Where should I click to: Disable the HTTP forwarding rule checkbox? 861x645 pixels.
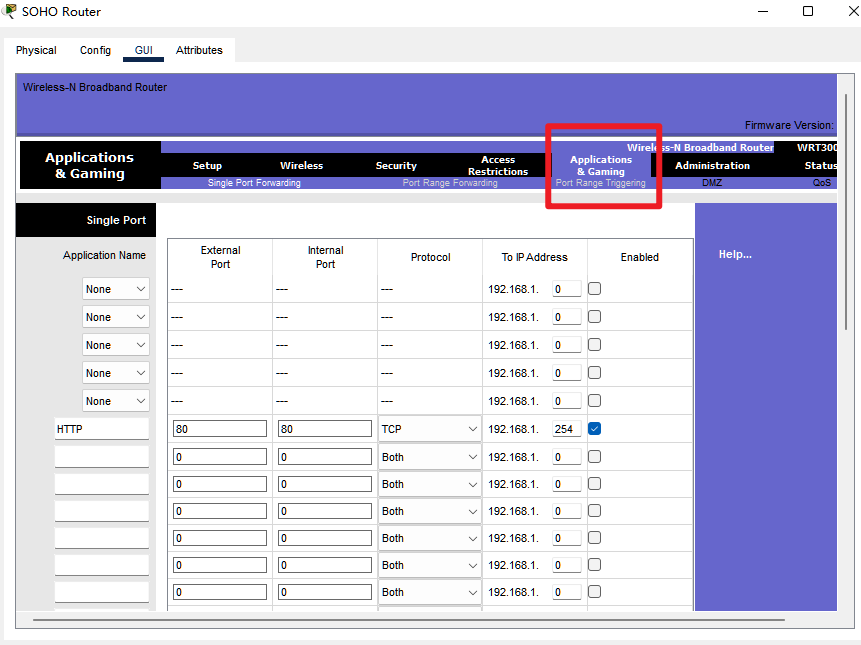pos(594,429)
